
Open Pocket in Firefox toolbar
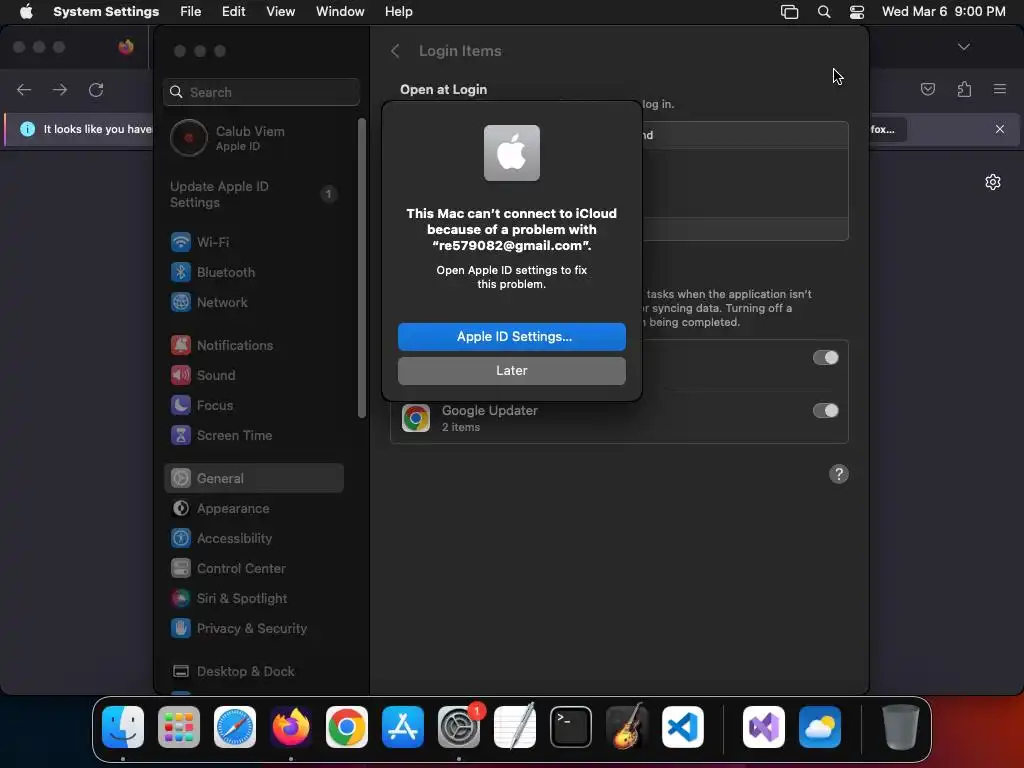tap(927, 89)
